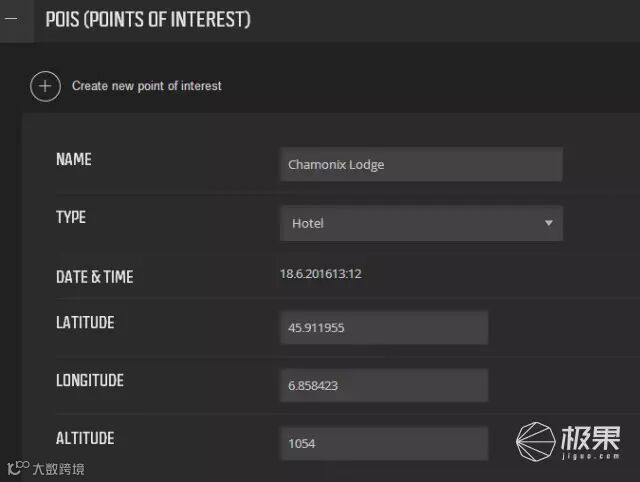Open the Type dropdown showing Hotel
Screen dimensions: 640x482
421,223
